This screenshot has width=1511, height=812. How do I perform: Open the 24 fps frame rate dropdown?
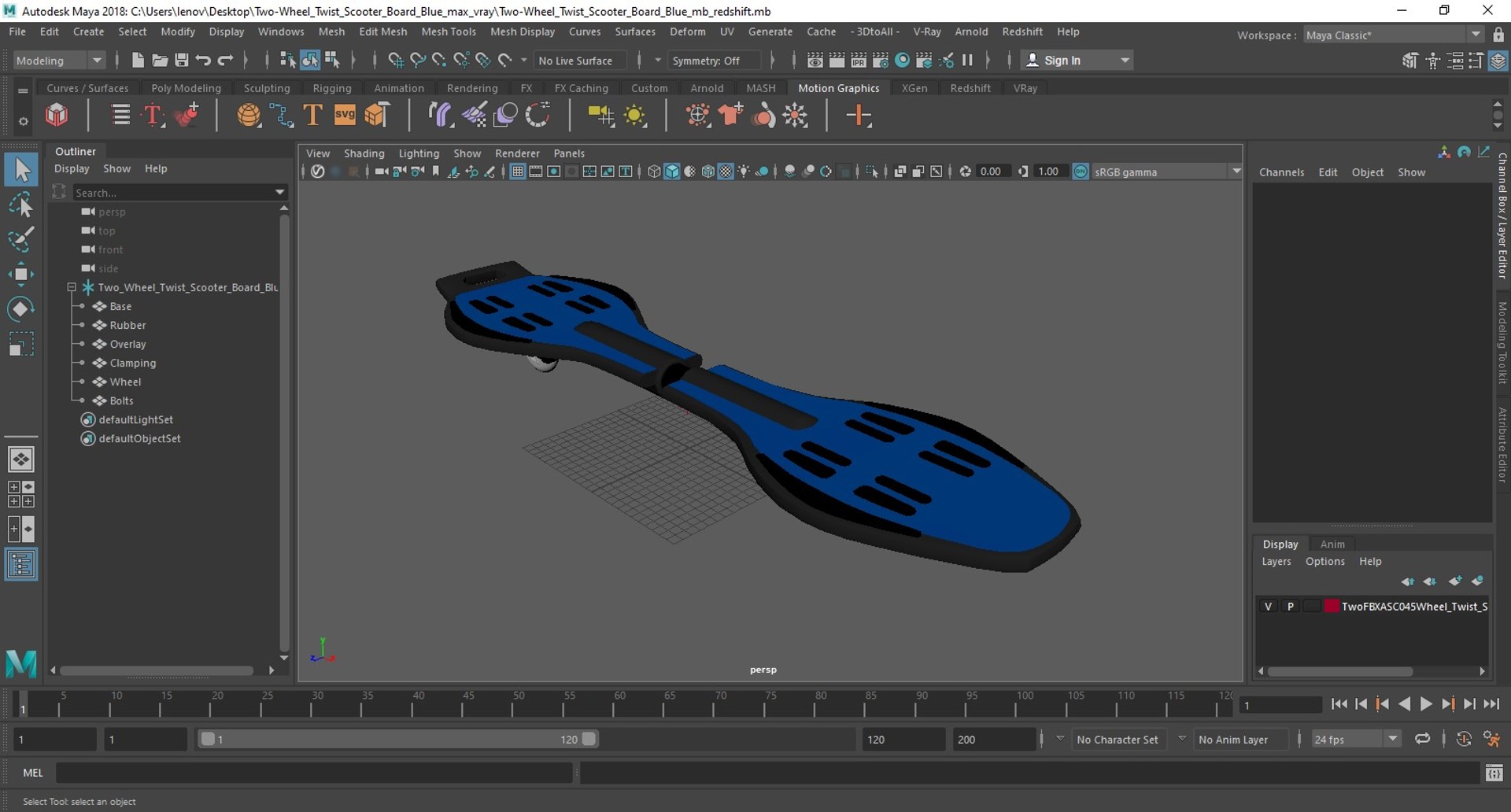pos(1355,739)
